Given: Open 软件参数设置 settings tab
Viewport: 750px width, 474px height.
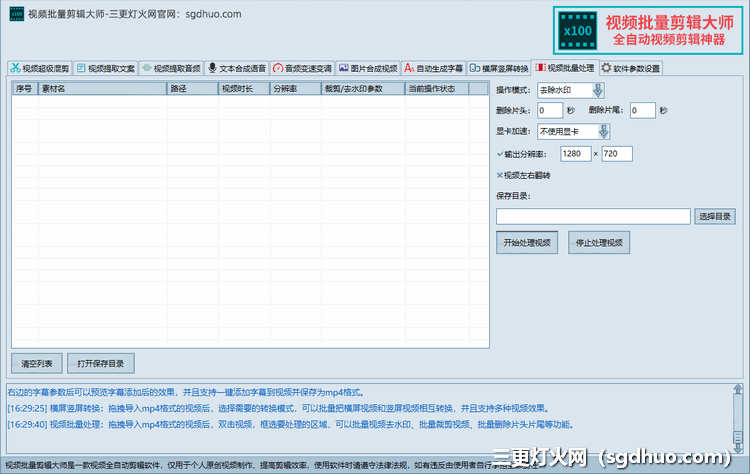Looking at the screenshot, I should point(631,68).
